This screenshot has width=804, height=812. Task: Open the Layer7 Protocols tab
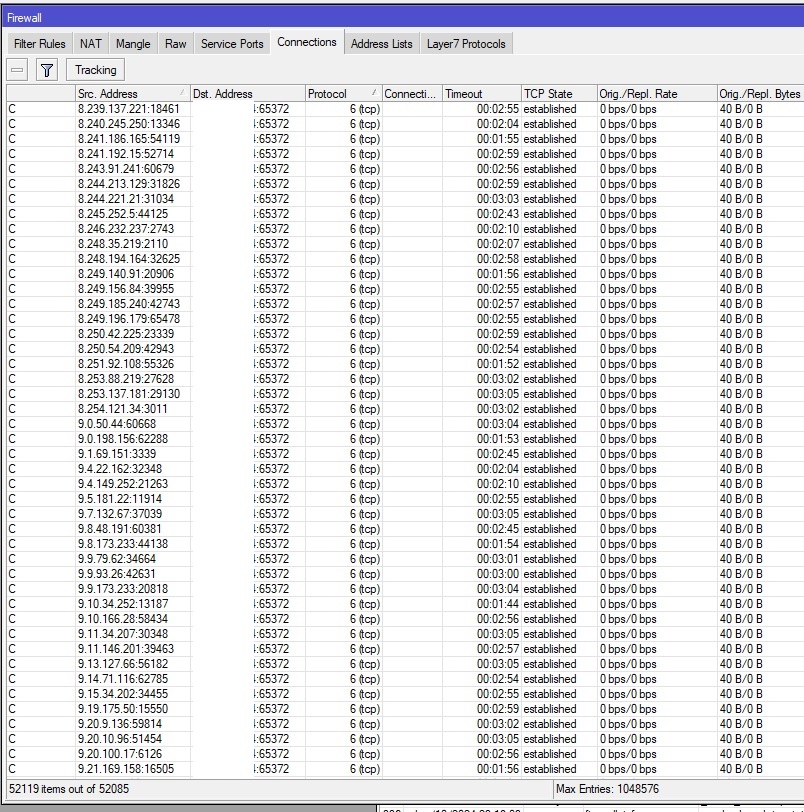tap(466, 44)
